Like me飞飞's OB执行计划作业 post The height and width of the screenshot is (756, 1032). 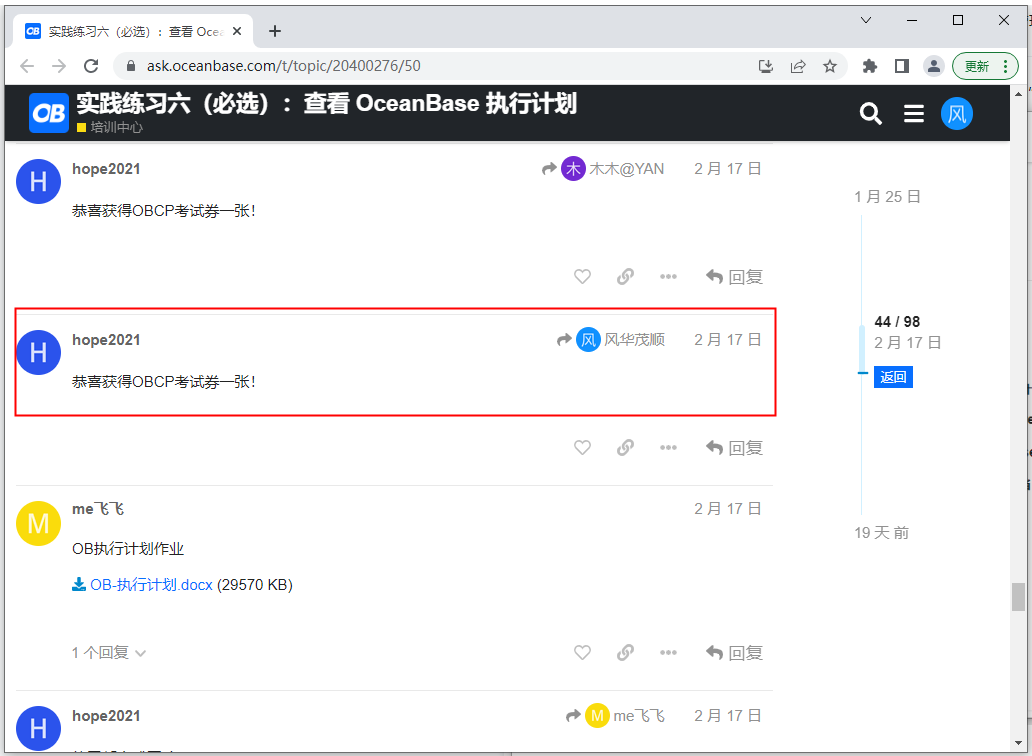(582, 652)
